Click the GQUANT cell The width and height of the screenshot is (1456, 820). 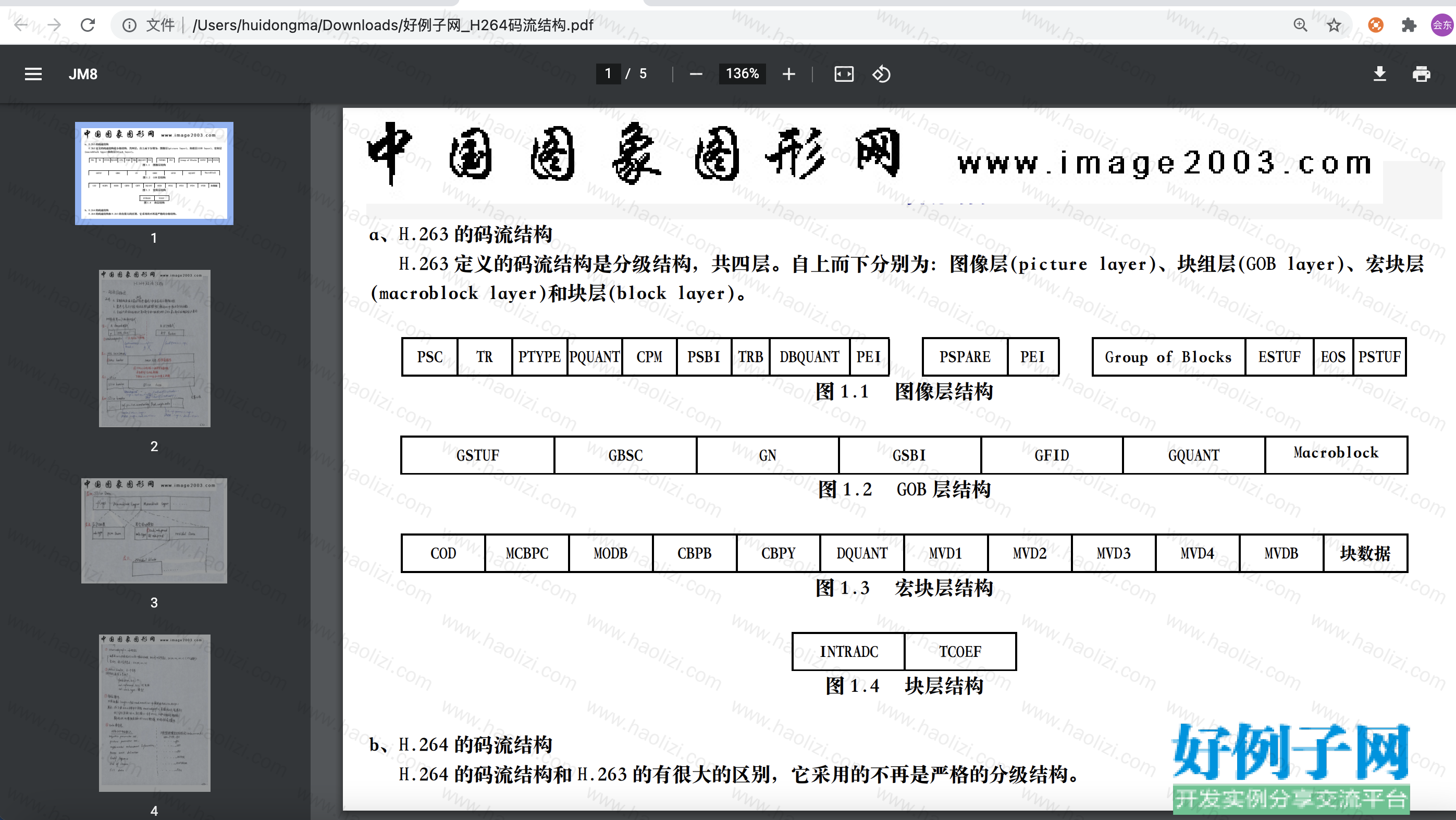(1194, 455)
